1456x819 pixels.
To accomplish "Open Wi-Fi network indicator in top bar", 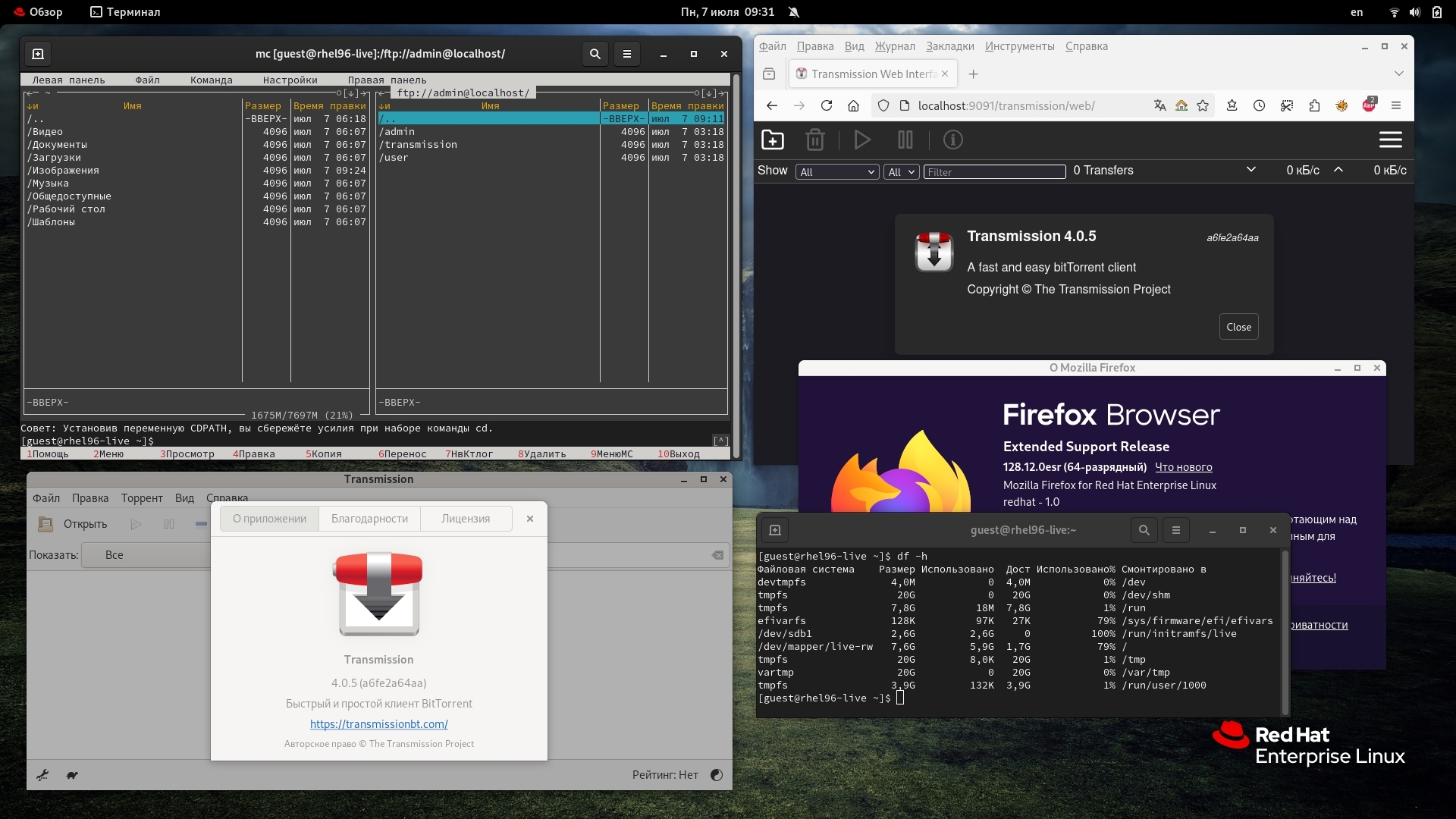I will click(x=1394, y=12).
